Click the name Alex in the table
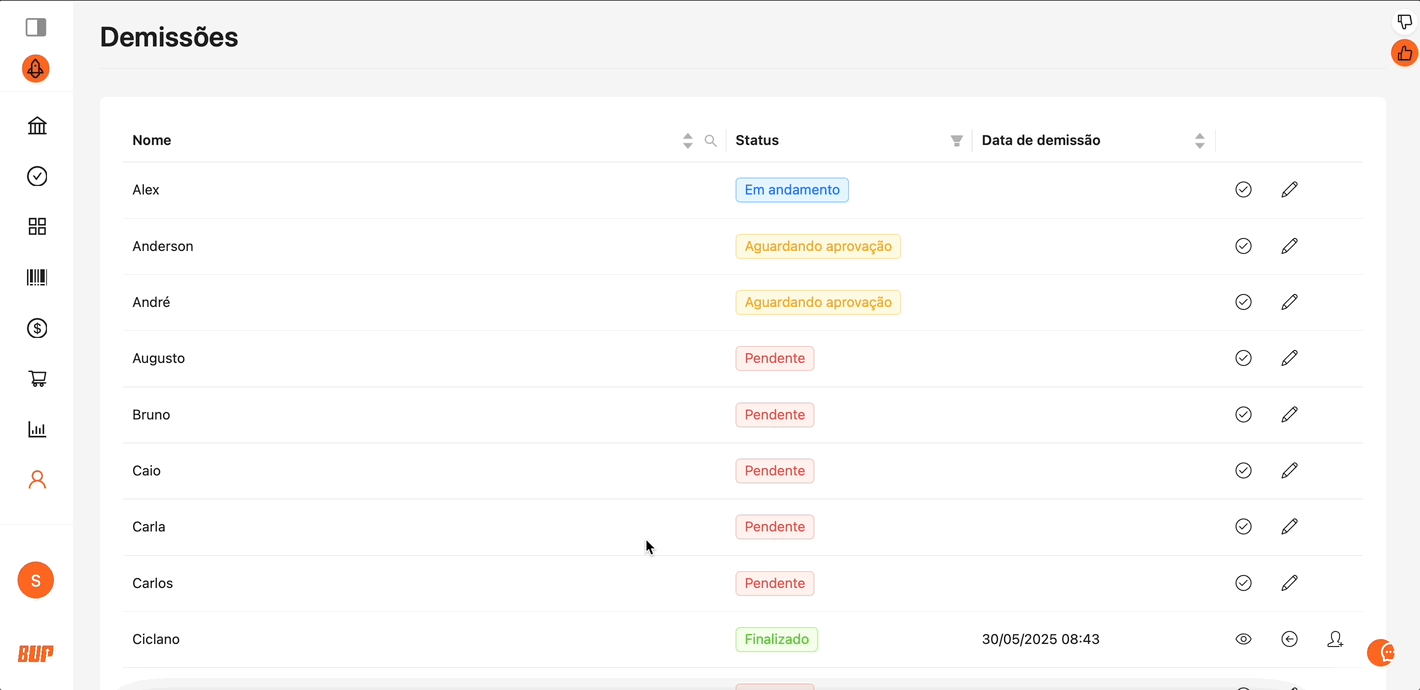The width and height of the screenshot is (1420, 690). [x=146, y=190]
